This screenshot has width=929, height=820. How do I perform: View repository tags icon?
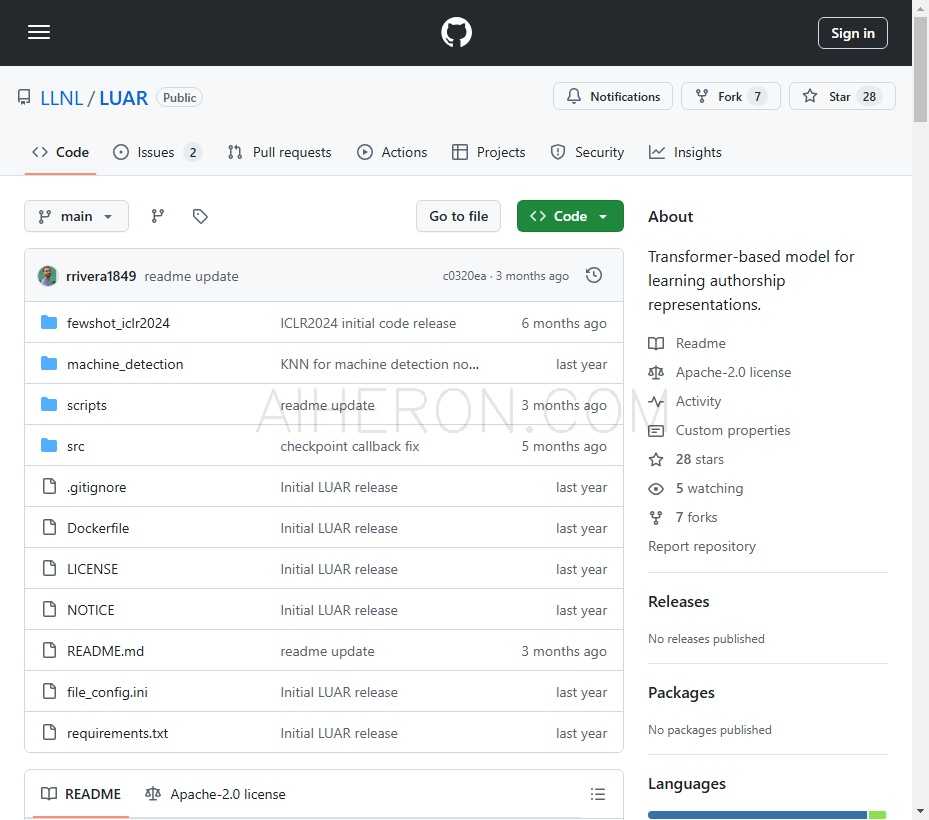click(200, 216)
